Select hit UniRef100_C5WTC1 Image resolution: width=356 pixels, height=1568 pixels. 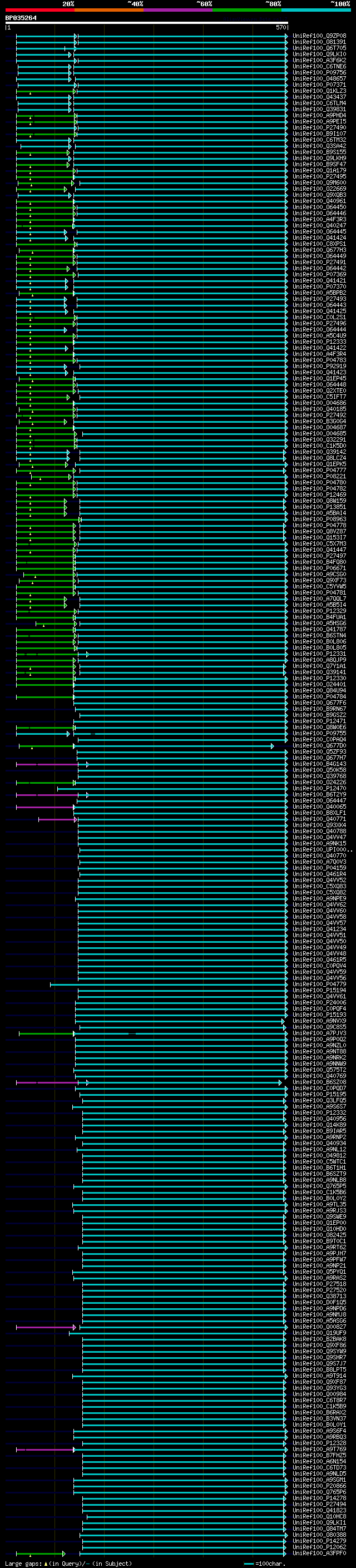[319, 1162]
